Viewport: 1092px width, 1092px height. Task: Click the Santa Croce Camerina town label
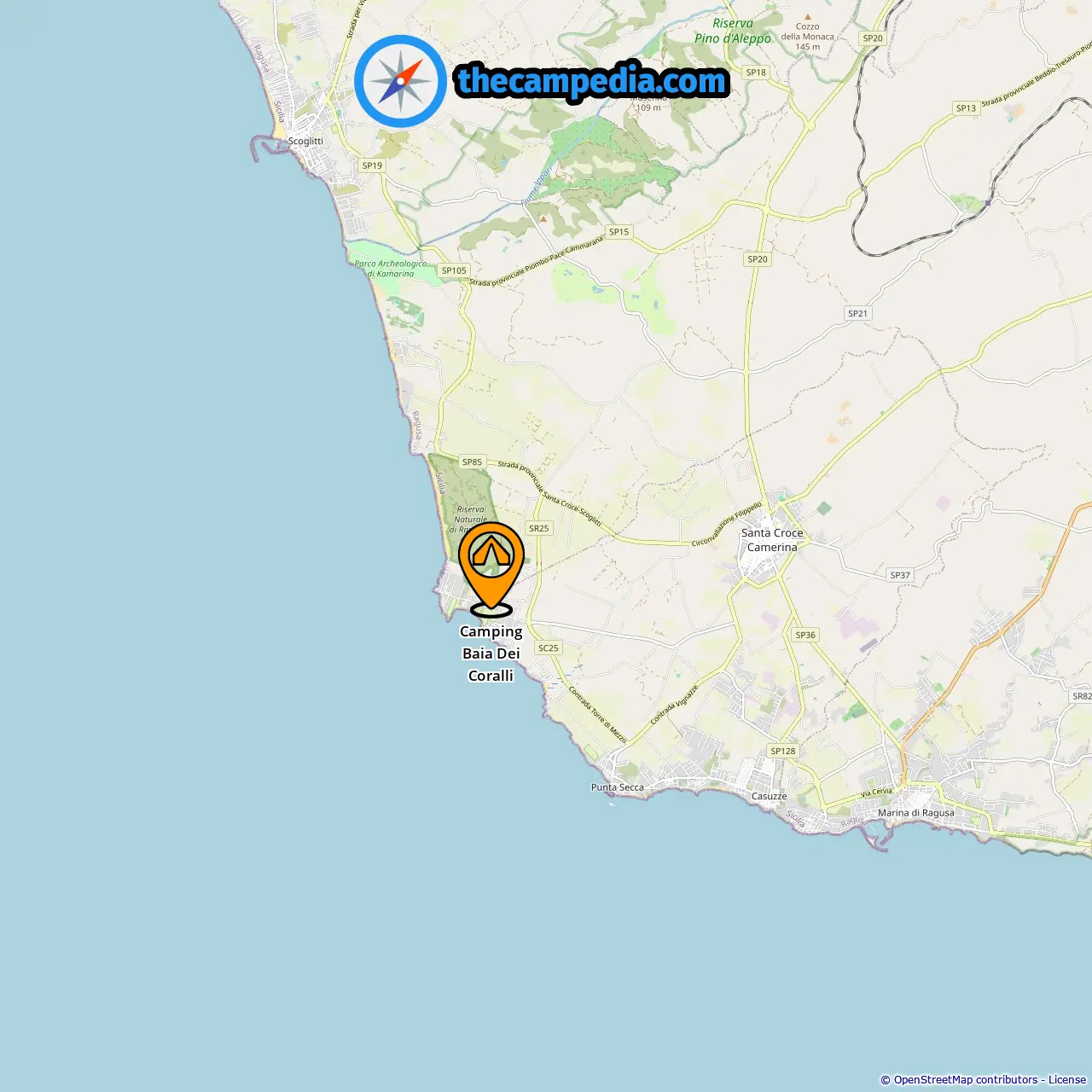[x=772, y=540]
